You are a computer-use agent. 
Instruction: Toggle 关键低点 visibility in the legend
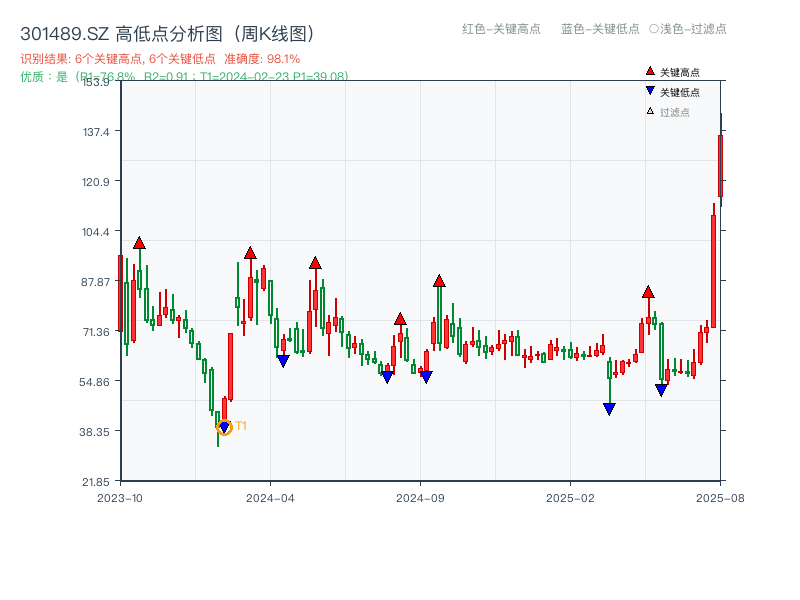[x=672, y=88]
